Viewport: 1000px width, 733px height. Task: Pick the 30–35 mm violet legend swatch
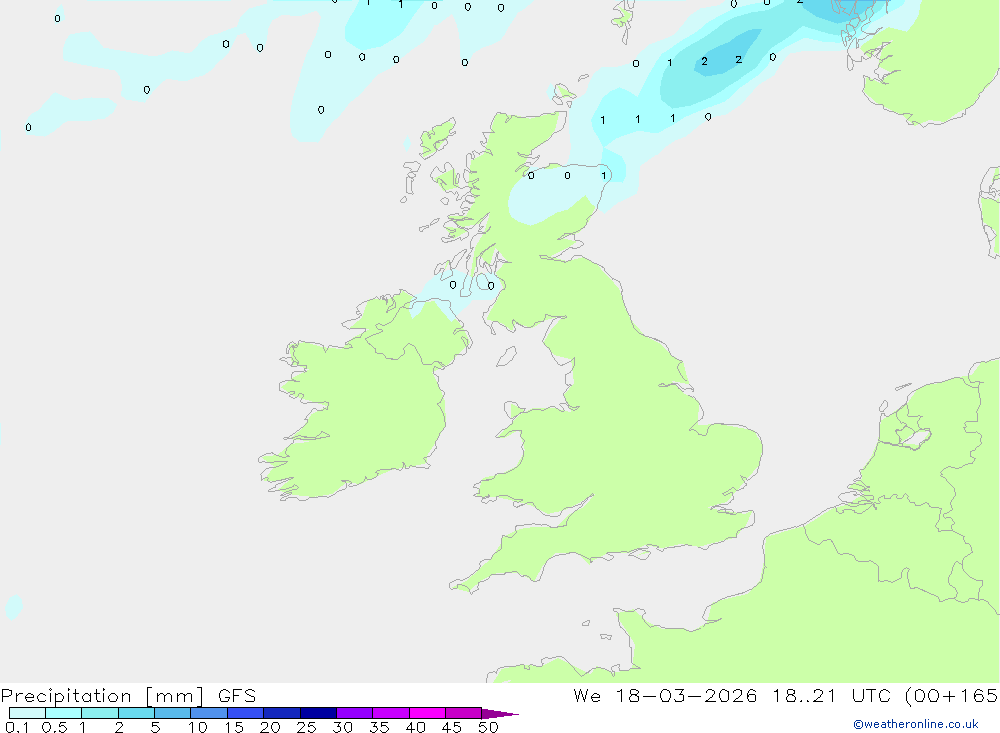354,713
